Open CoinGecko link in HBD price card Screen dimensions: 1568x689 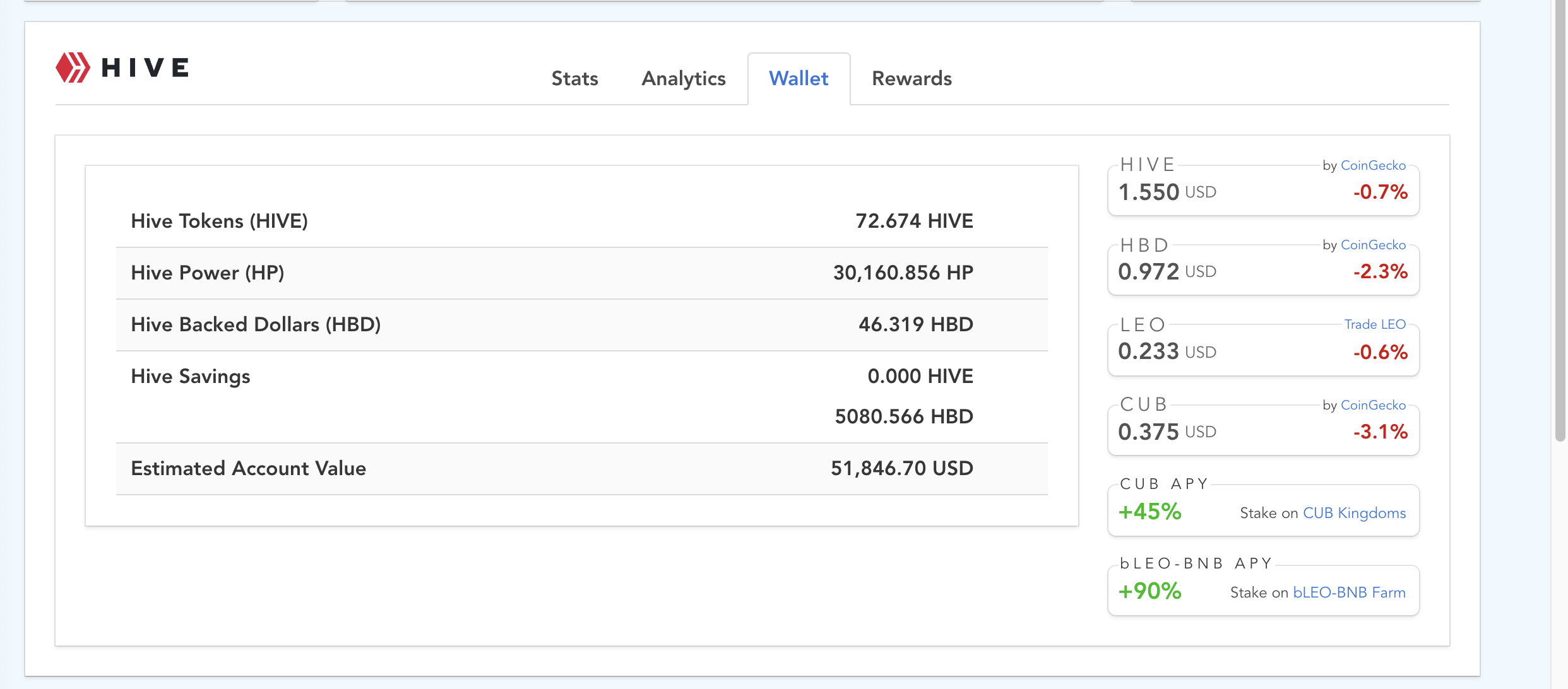[1373, 245]
